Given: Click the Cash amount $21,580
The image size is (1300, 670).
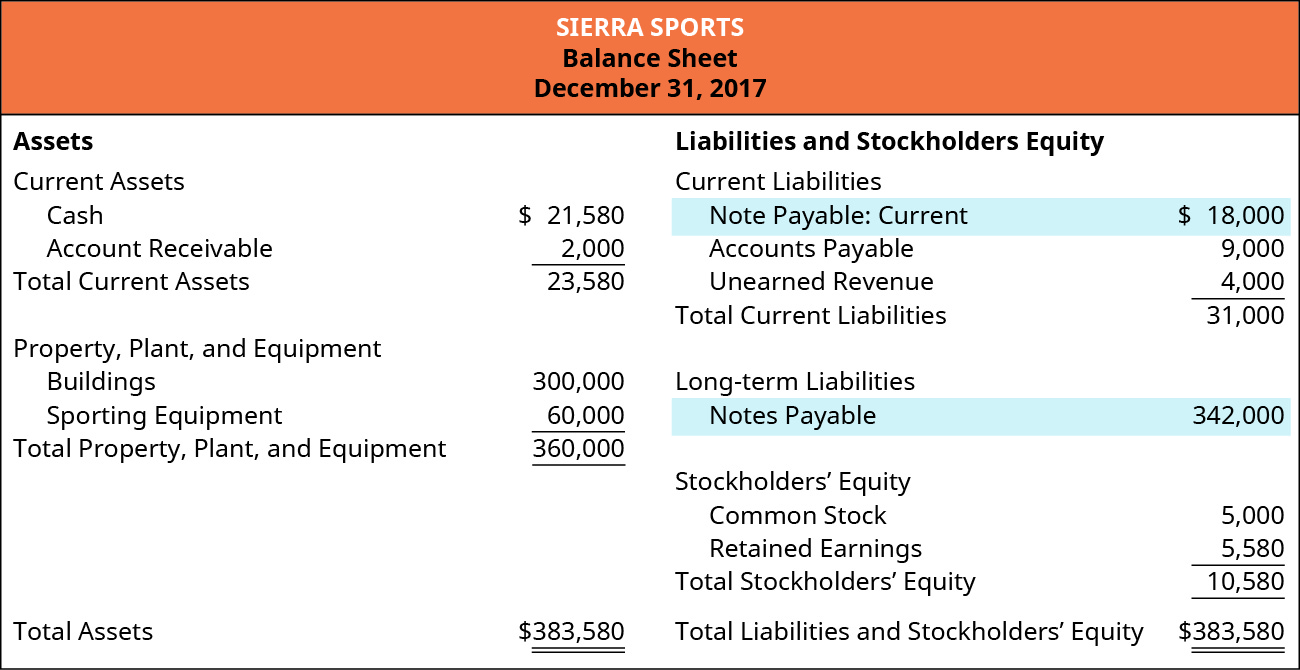Looking at the screenshot, I should point(572,215).
